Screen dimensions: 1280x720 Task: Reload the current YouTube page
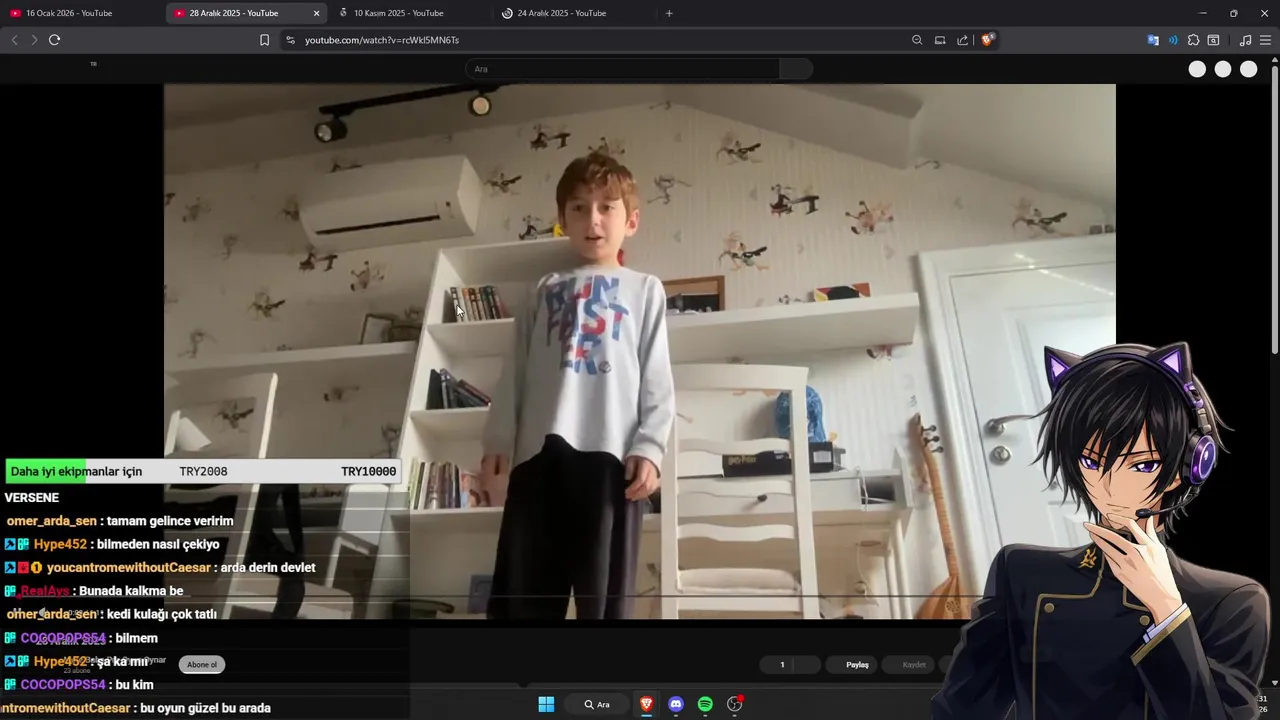tap(55, 40)
